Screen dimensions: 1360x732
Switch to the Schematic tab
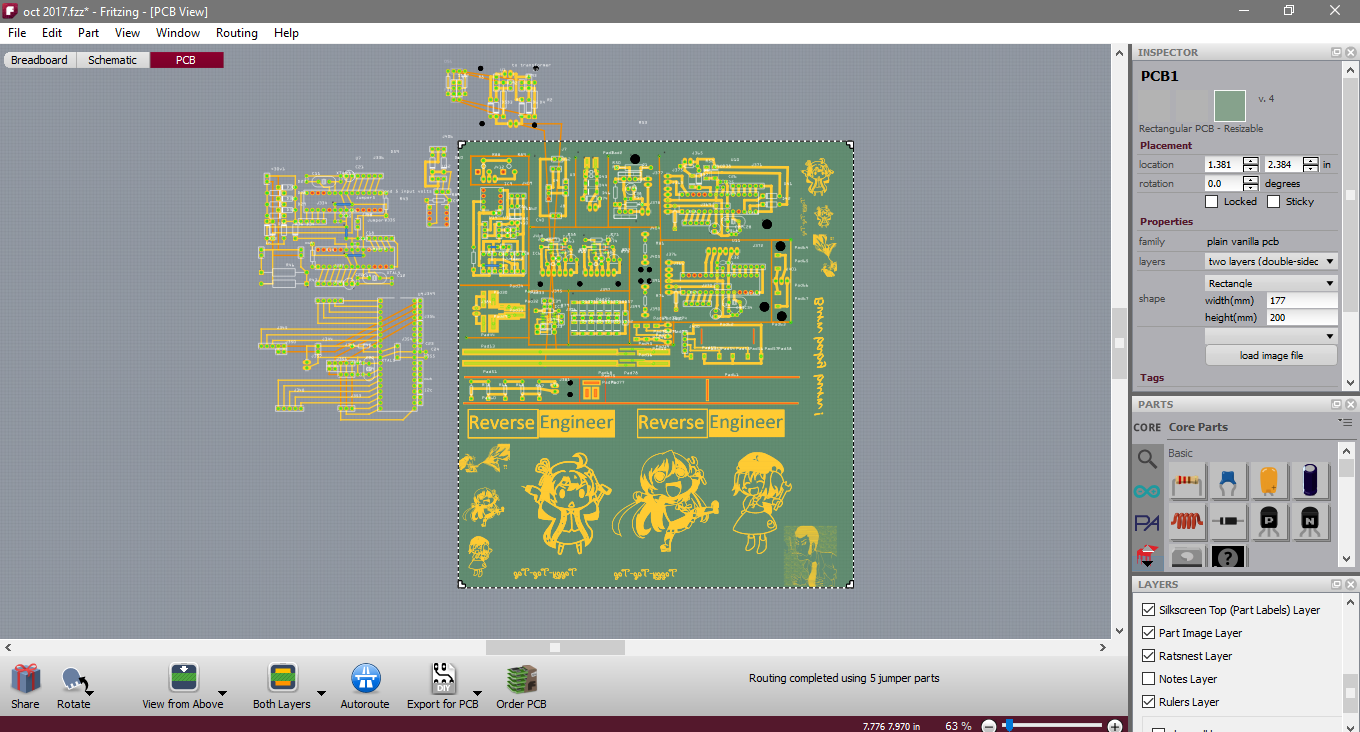click(x=113, y=60)
